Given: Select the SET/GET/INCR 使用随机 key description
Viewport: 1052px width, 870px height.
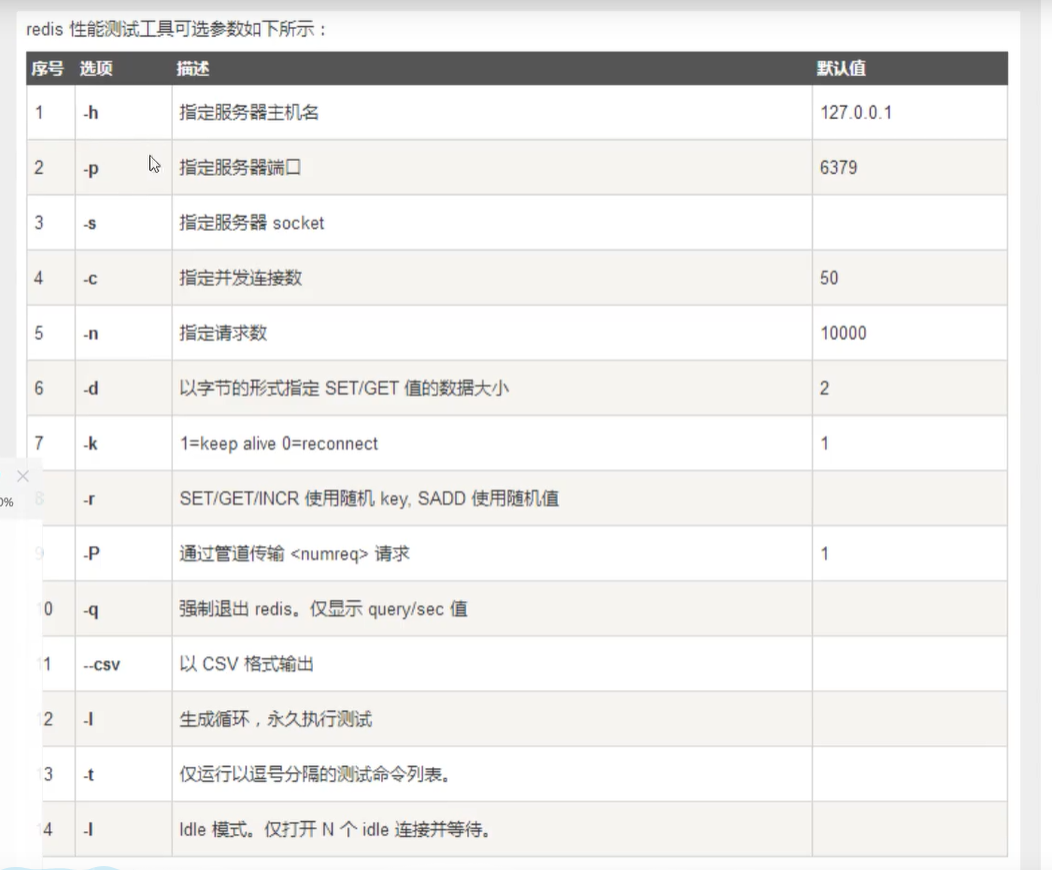Looking at the screenshot, I should (x=369, y=498).
